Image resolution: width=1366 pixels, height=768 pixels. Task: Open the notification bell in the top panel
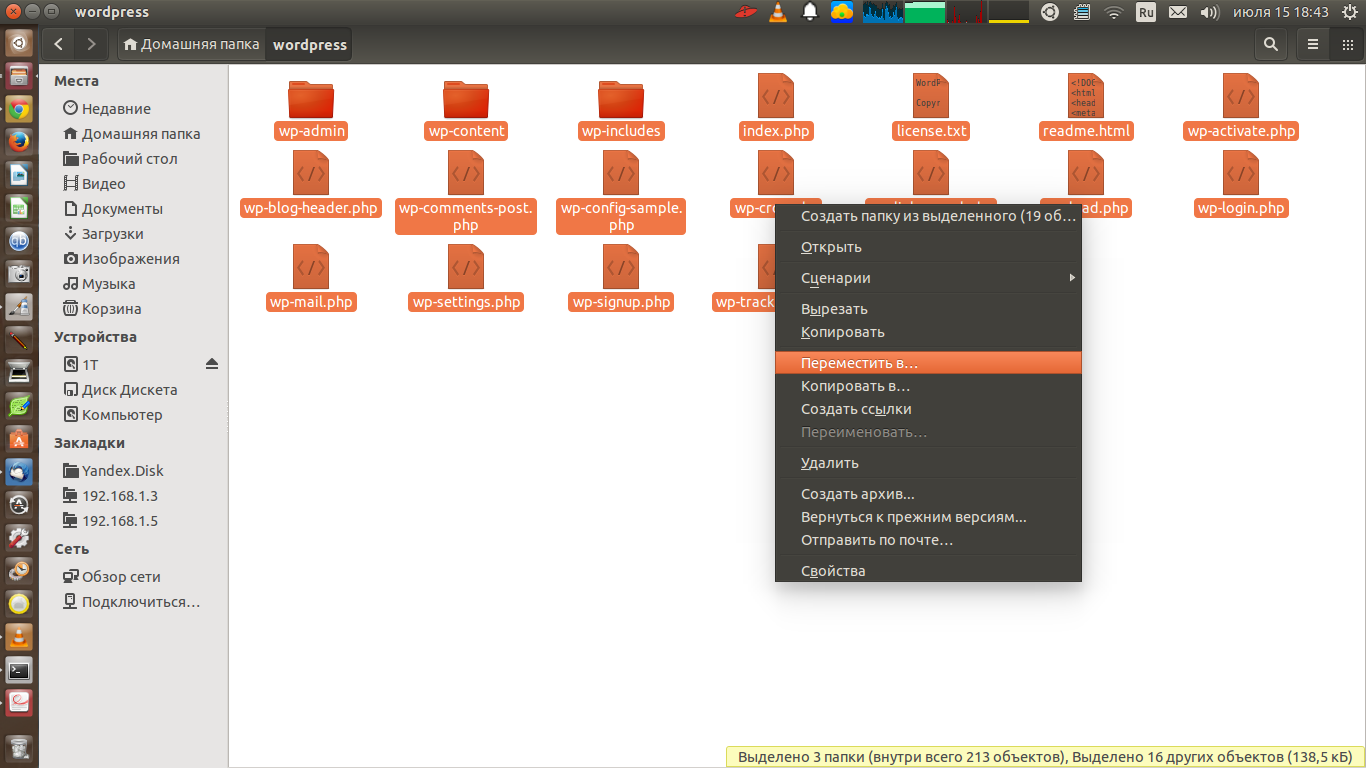810,12
